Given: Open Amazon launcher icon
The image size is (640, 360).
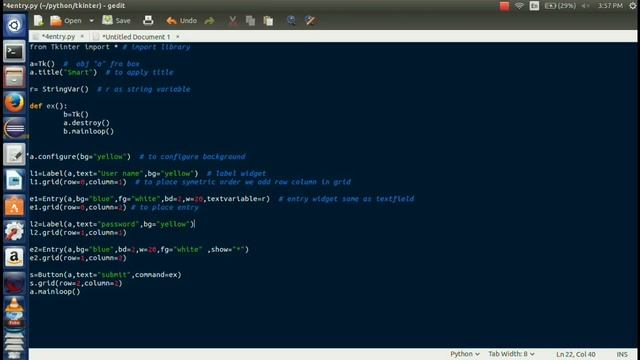Looking at the screenshot, I should (14, 258).
